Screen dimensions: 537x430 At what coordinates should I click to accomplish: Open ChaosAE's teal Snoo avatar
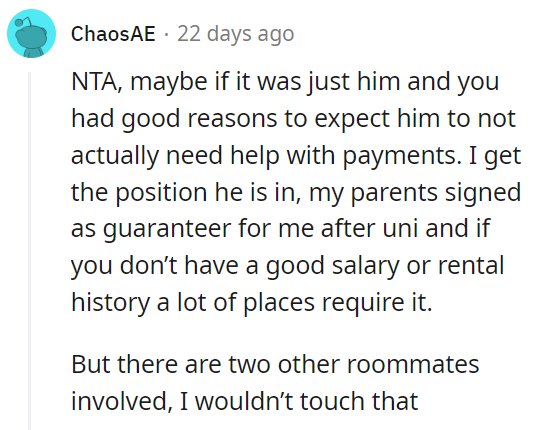[32, 34]
